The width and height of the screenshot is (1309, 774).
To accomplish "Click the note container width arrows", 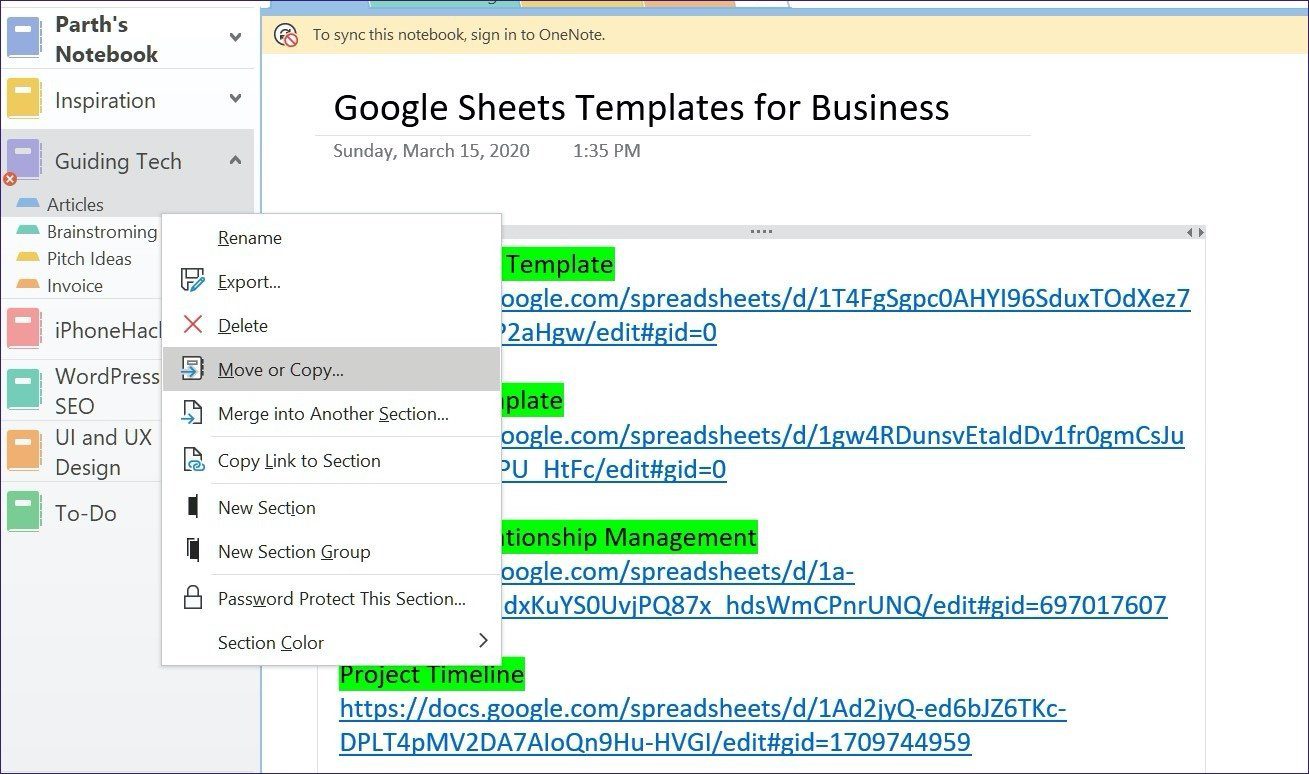I will (x=1195, y=232).
